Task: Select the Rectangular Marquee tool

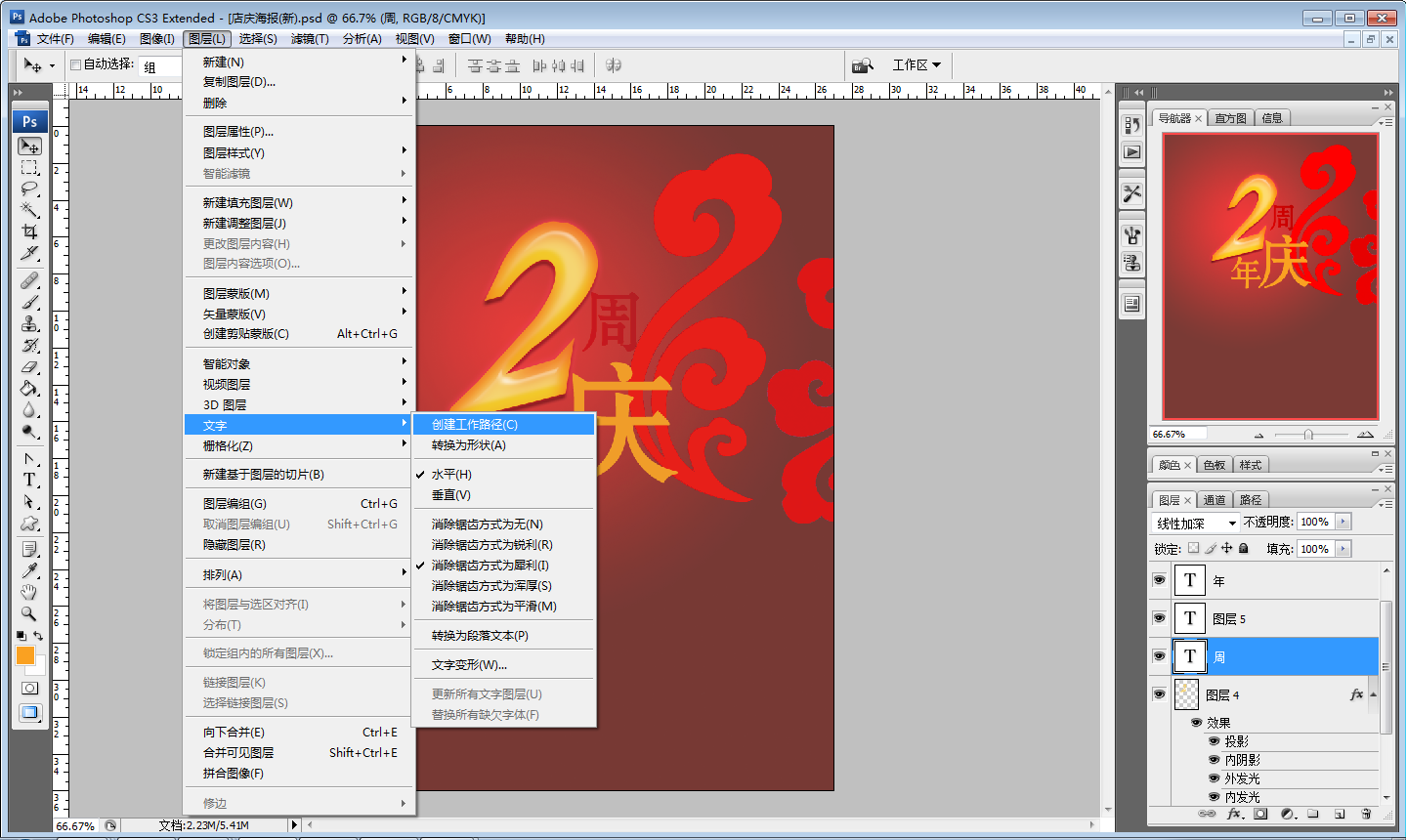Action: (x=29, y=167)
